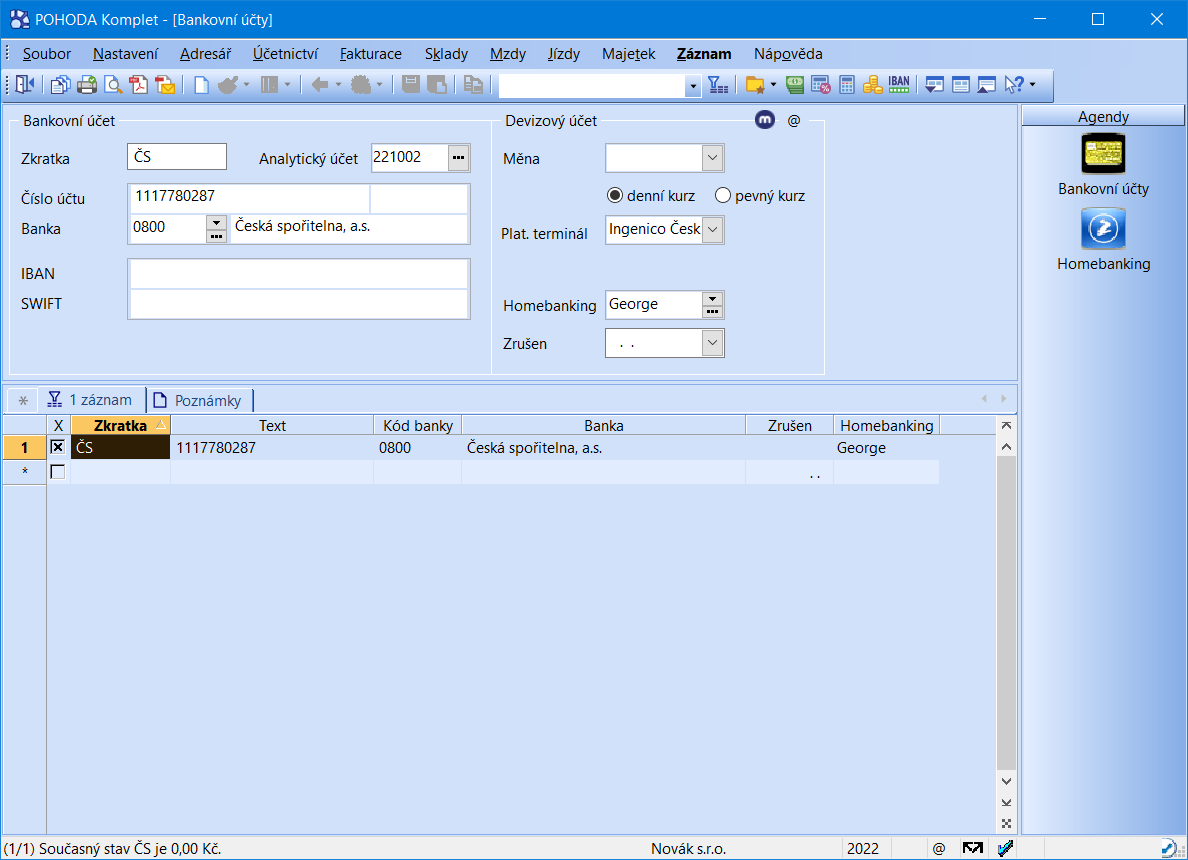Open print preview with magnifier icon
Viewport: 1188px width, 860px height.
(x=113, y=85)
